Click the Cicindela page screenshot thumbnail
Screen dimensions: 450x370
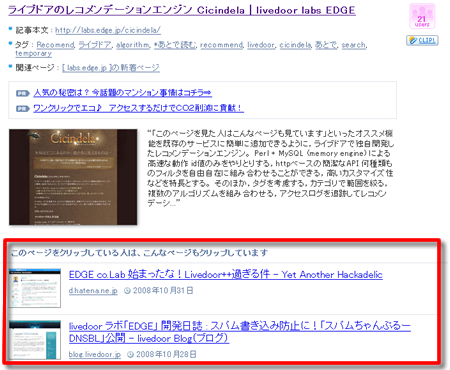coord(73,177)
